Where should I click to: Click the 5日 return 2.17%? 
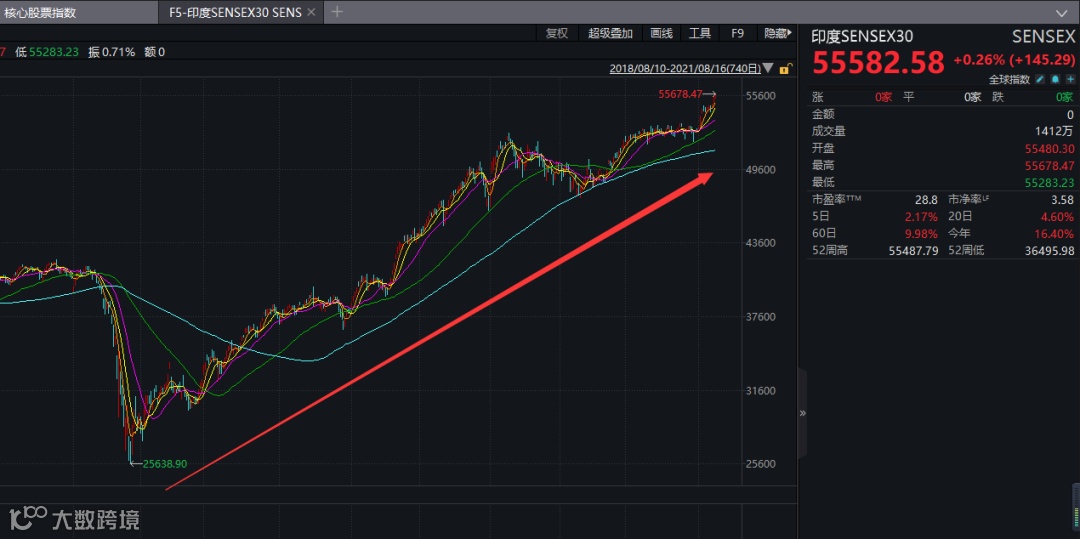coord(924,216)
